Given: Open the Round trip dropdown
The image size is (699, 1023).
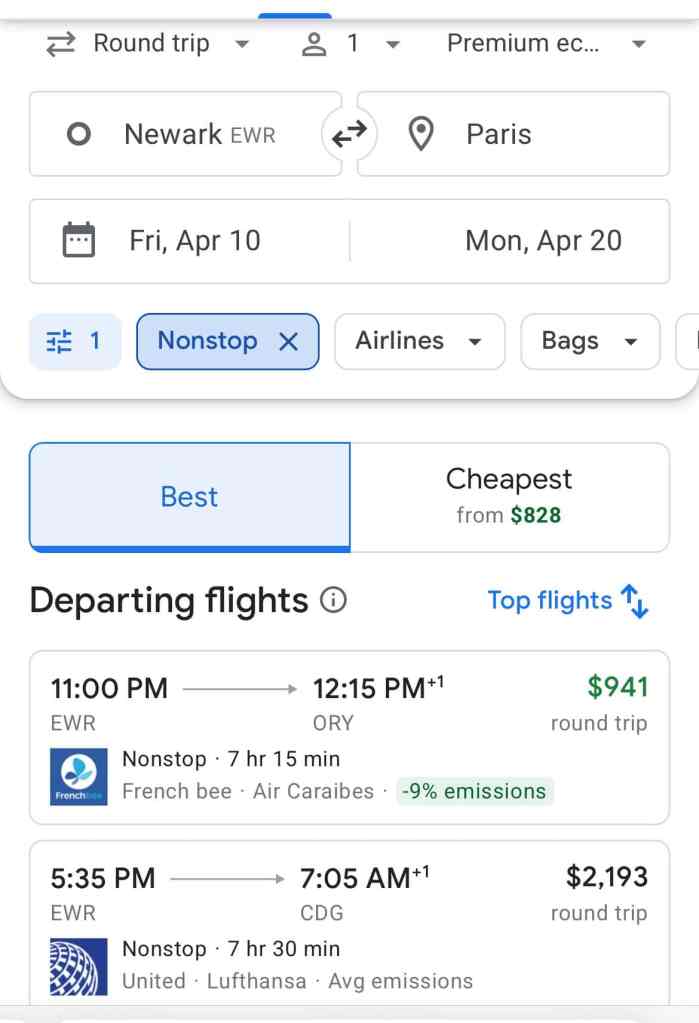Looking at the screenshot, I should (x=150, y=44).
